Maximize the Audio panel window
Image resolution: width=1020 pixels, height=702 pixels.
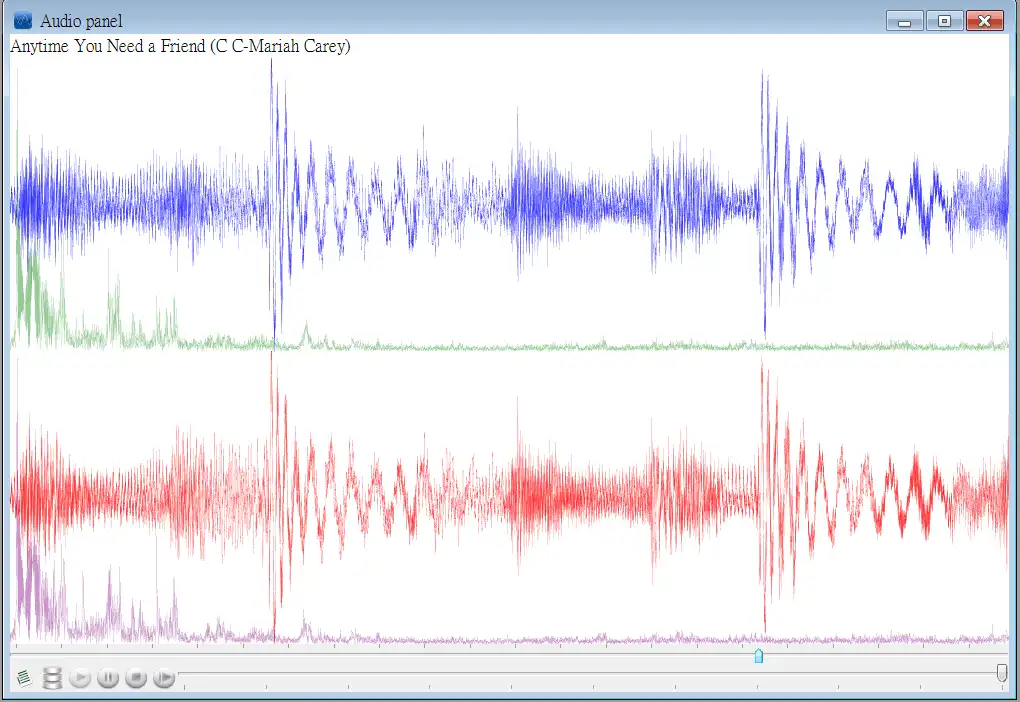point(945,21)
